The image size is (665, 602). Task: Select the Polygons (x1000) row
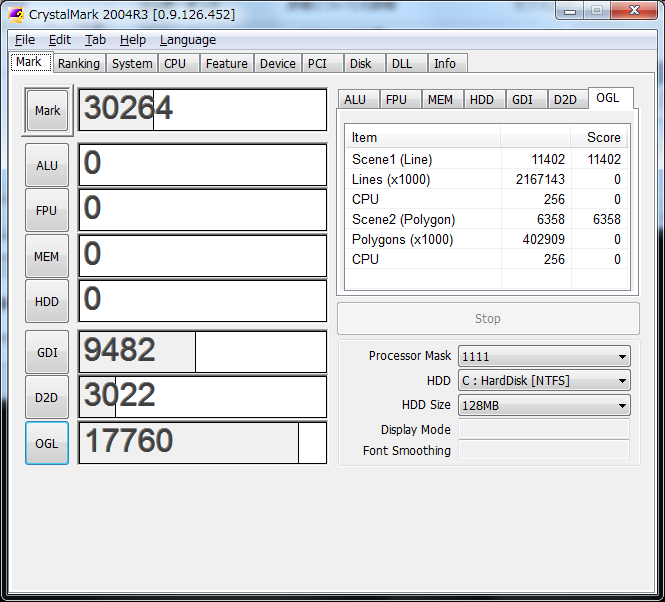486,239
